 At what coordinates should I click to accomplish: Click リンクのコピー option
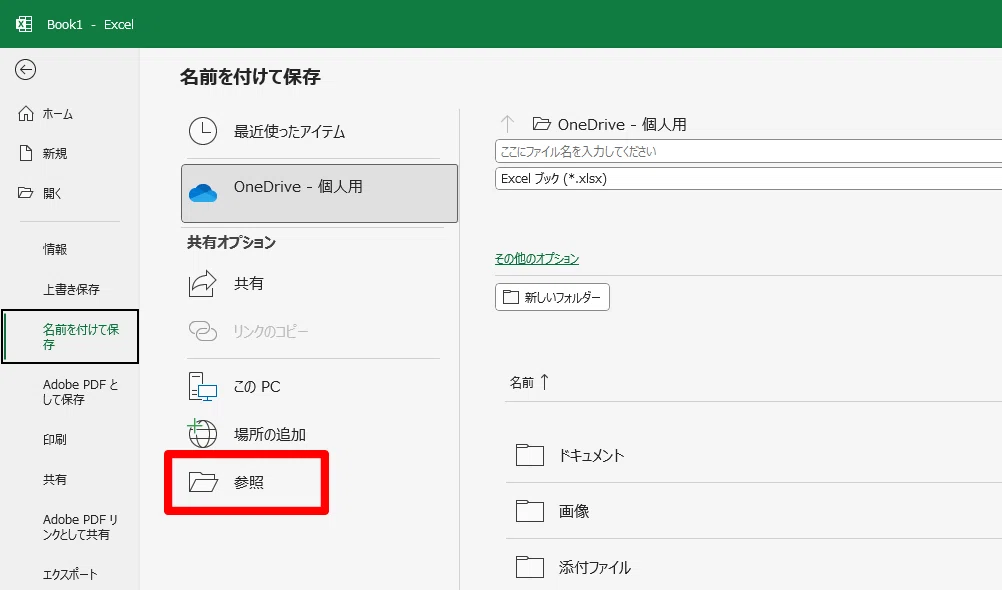270,331
